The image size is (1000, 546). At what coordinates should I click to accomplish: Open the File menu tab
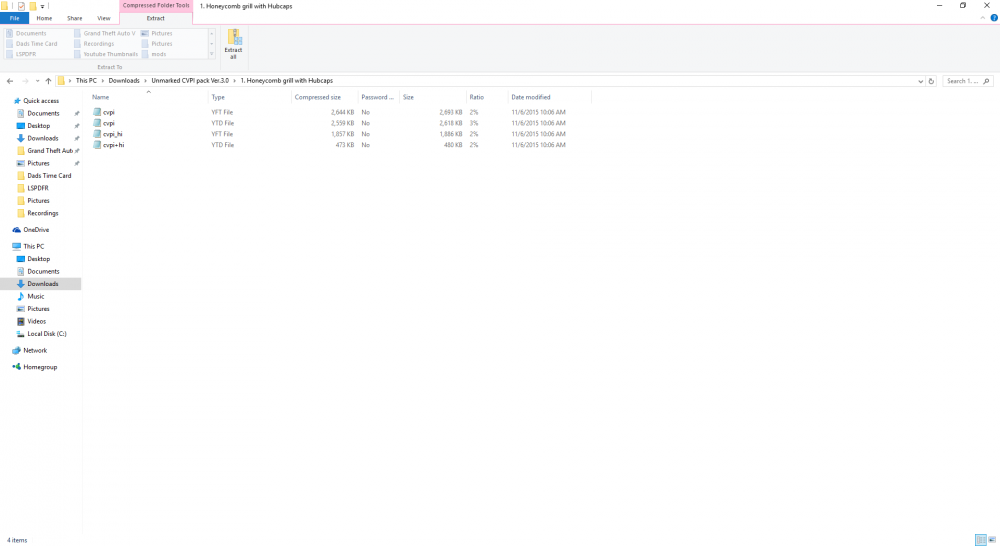[x=14, y=18]
